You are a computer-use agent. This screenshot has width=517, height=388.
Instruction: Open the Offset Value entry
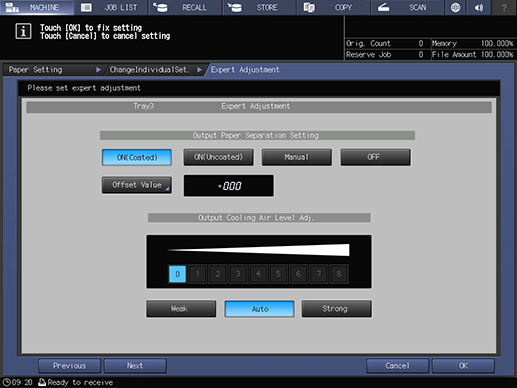point(137,185)
